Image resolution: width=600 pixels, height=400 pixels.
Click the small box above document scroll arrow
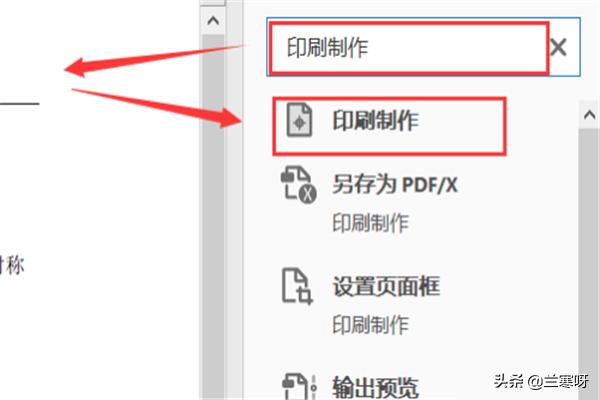pyautogui.click(x=213, y=3)
